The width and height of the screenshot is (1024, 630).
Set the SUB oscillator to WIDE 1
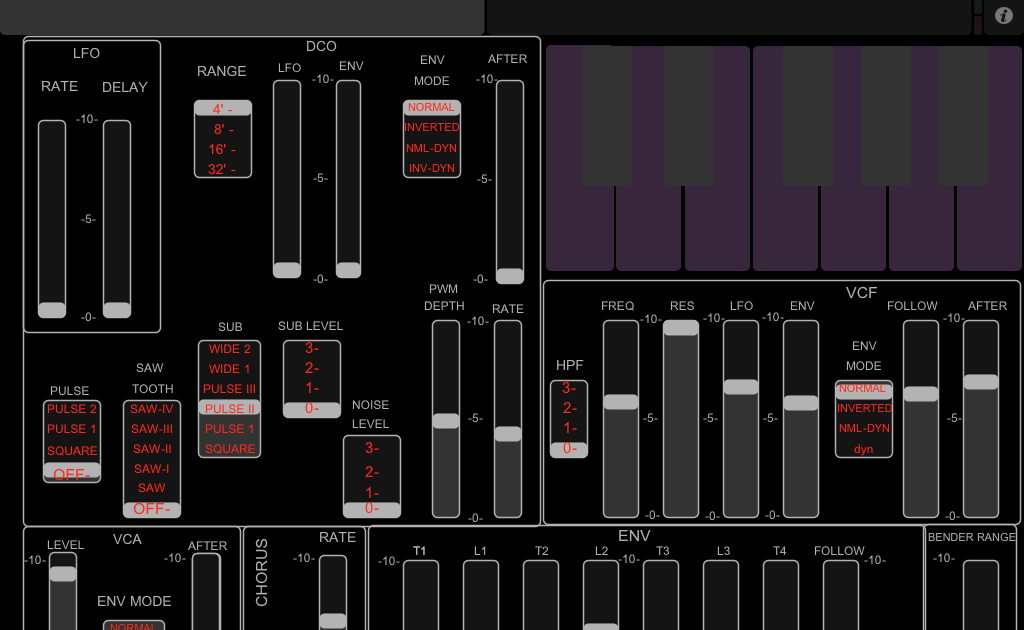click(x=229, y=369)
